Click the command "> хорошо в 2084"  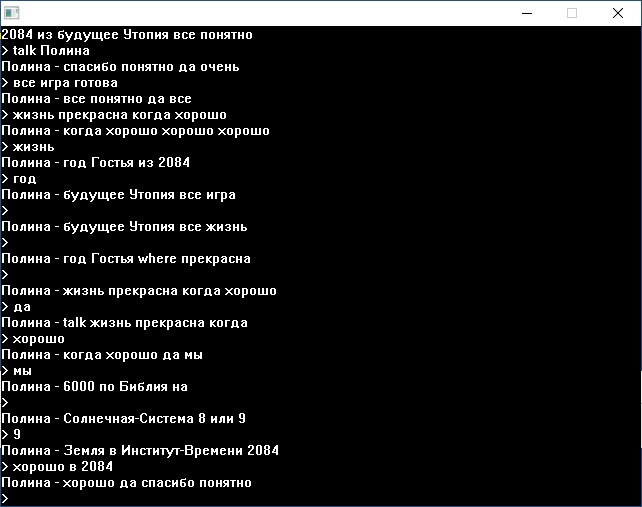(x=57, y=467)
